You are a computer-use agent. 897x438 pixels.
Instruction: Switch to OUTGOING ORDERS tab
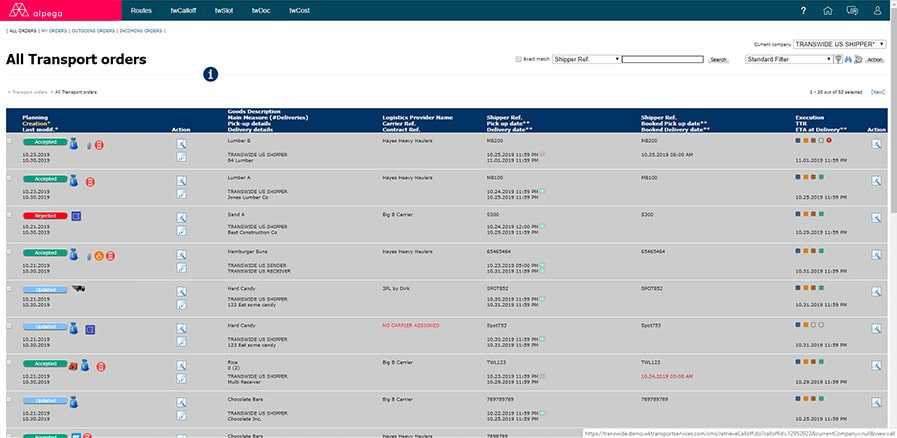click(93, 31)
